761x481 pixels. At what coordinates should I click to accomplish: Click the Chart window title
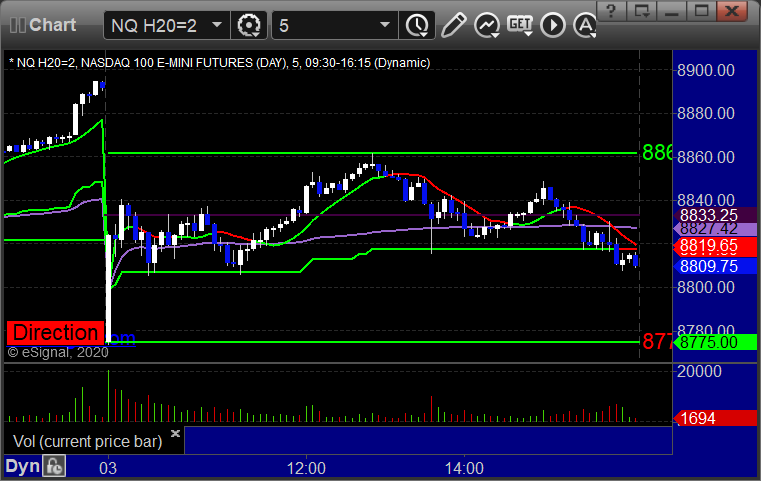coord(52,25)
